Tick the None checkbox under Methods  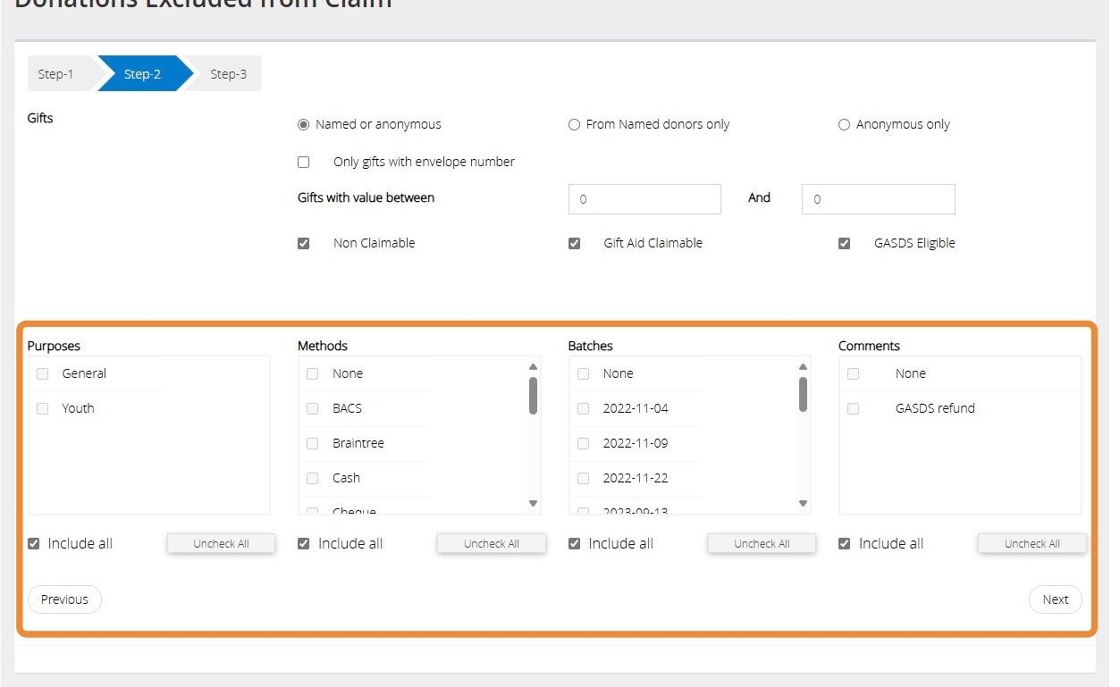(x=312, y=373)
